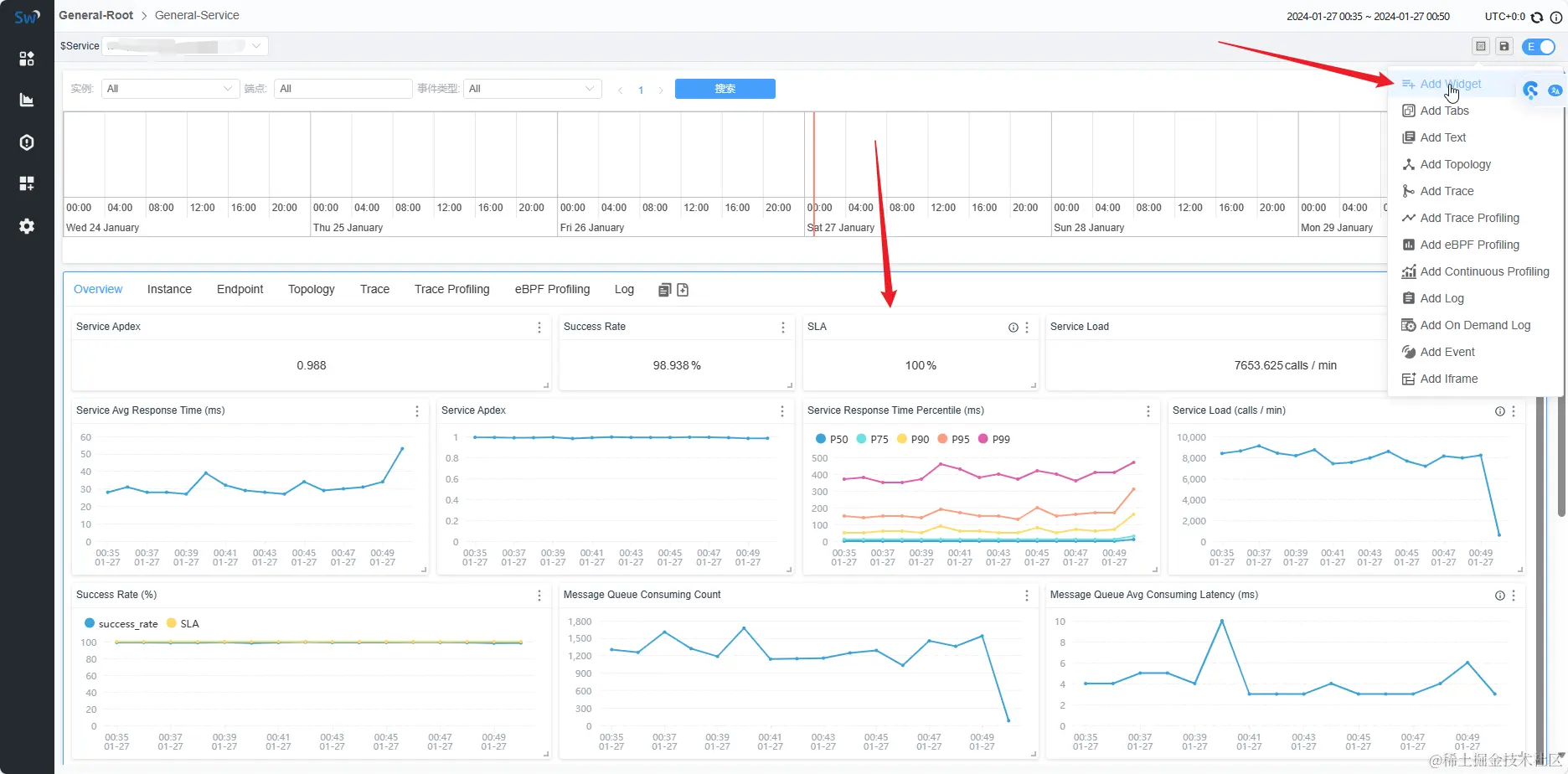Open the add-dashboard grid sidebar icon

[27, 183]
